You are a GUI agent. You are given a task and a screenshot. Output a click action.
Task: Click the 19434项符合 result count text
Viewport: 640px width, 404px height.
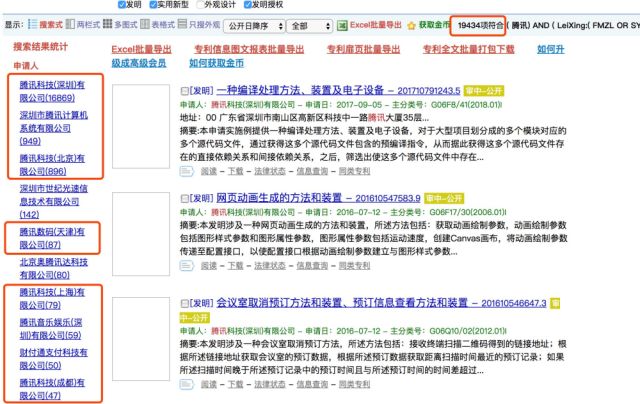click(x=480, y=25)
